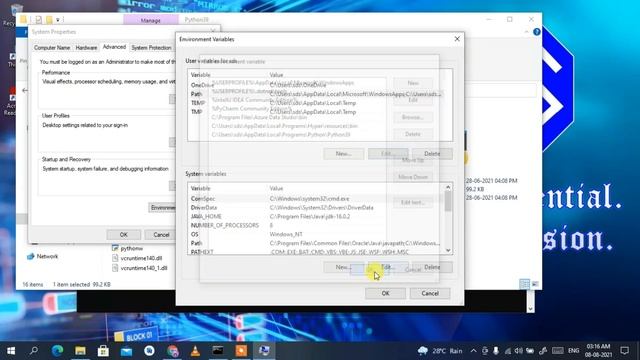
Task: Select the vcruntime140_1.dll file
Action: [x=140, y=268]
